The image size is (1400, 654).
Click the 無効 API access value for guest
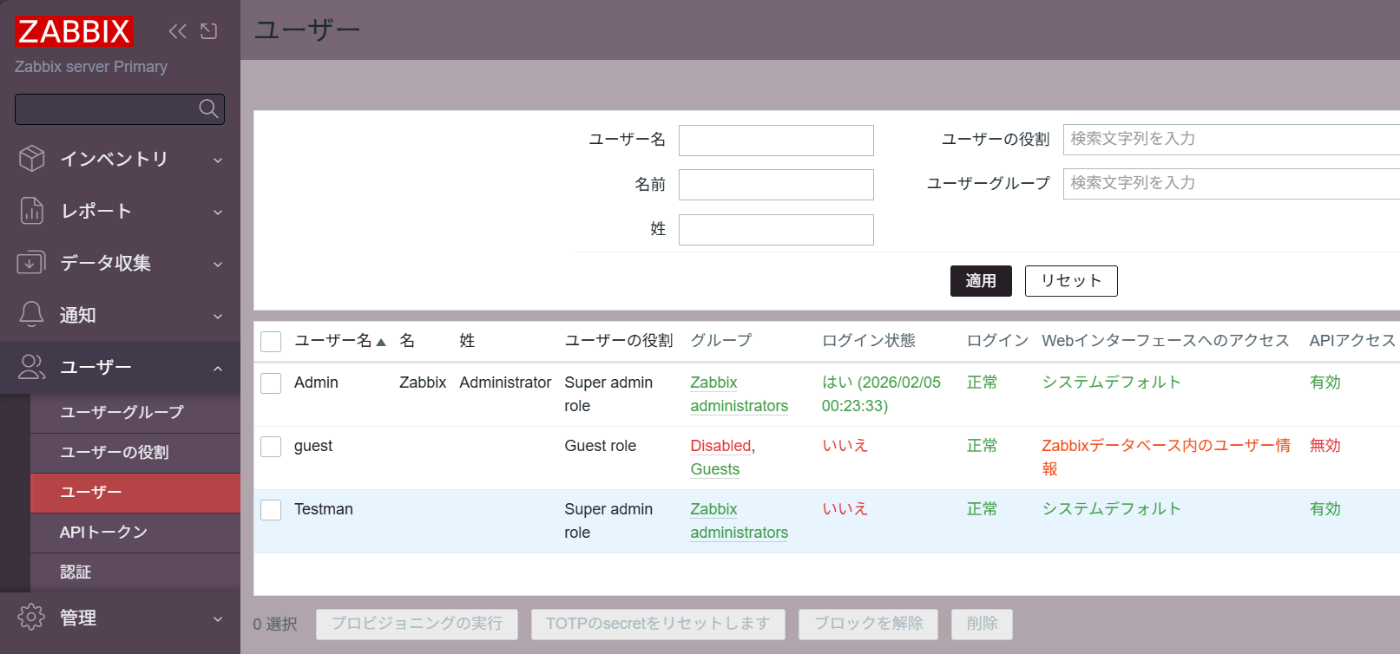1325,446
